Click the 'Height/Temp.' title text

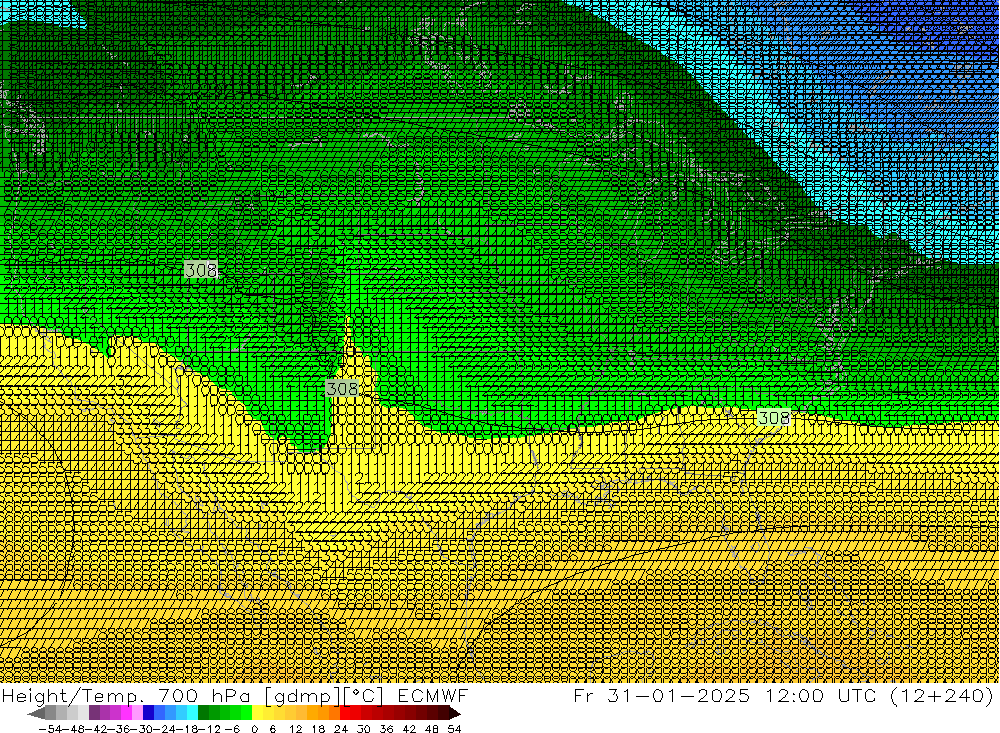coord(73,695)
